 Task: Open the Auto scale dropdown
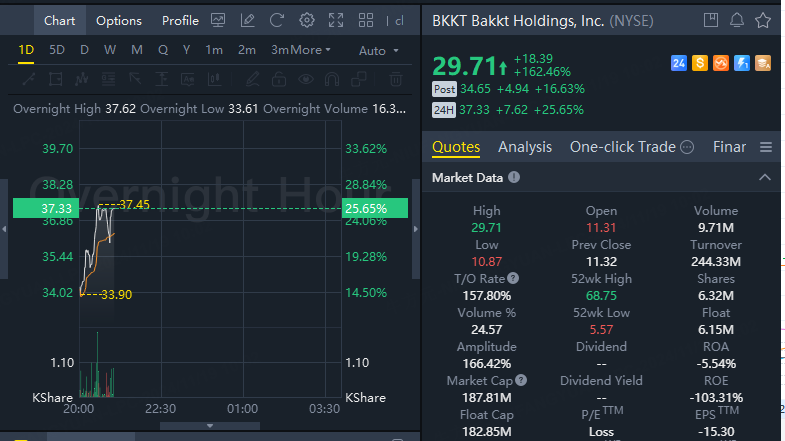pos(378,51)
